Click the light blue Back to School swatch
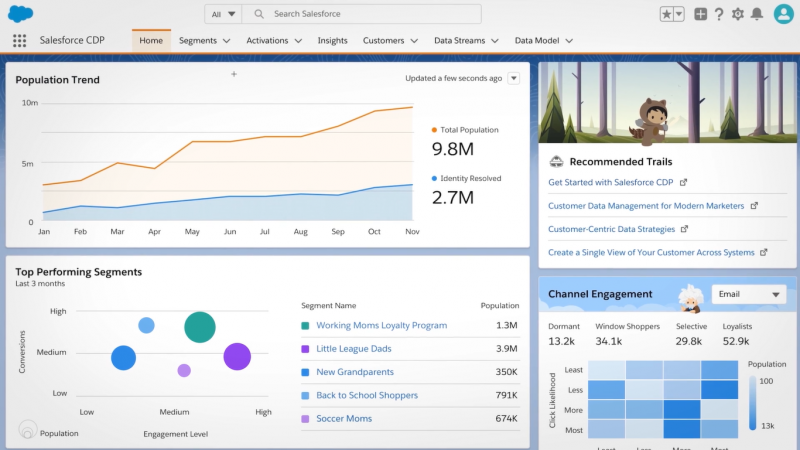 pos(305,395)
